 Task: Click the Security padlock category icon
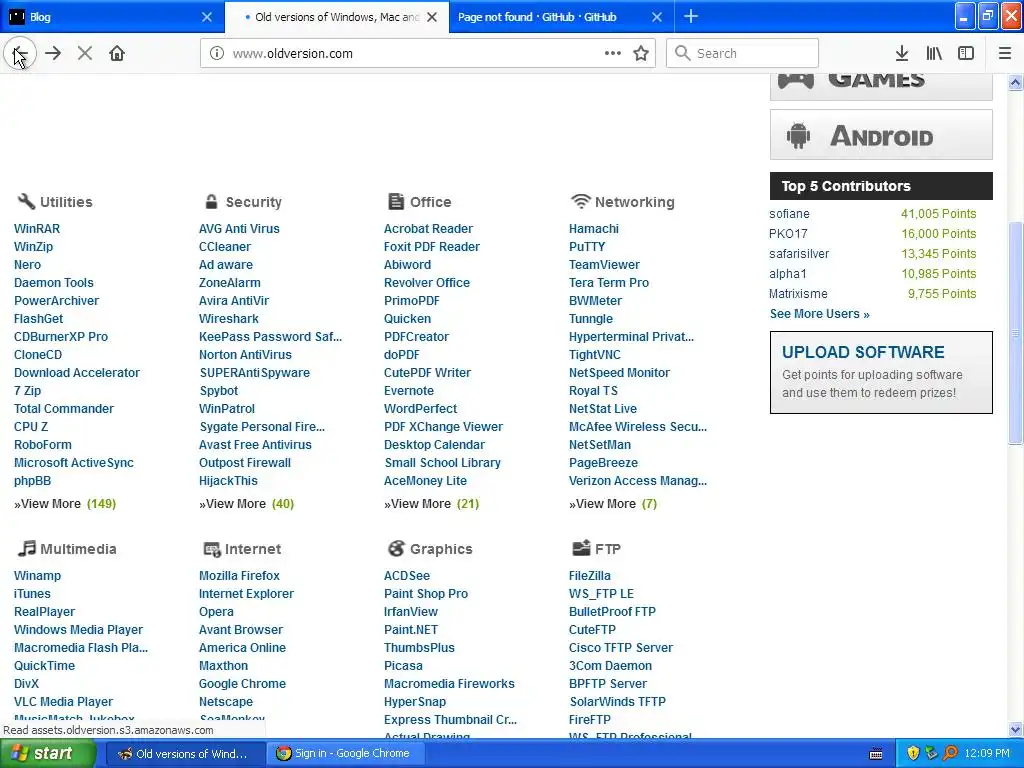coord(211,202)
